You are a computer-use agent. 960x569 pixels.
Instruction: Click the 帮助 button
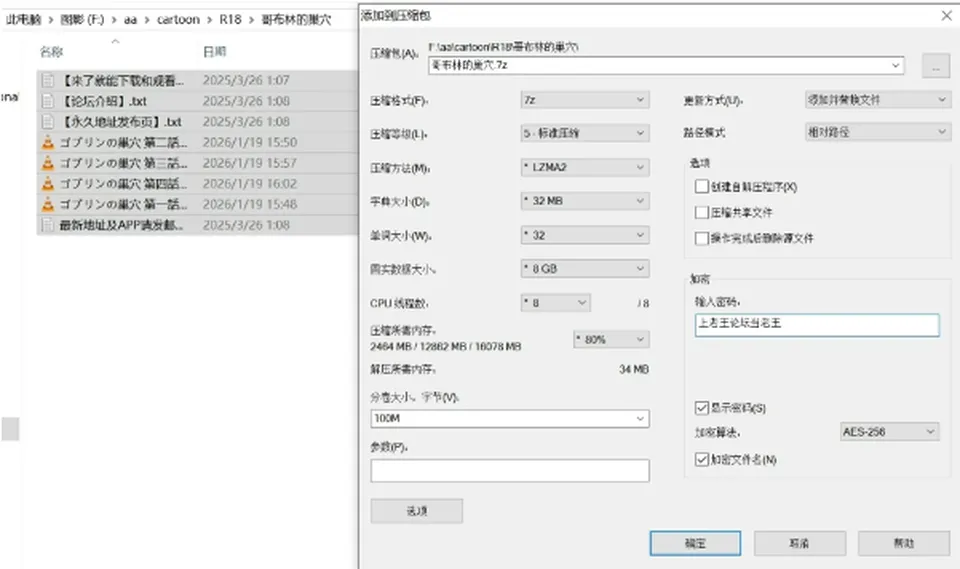[x=904, y=543]
